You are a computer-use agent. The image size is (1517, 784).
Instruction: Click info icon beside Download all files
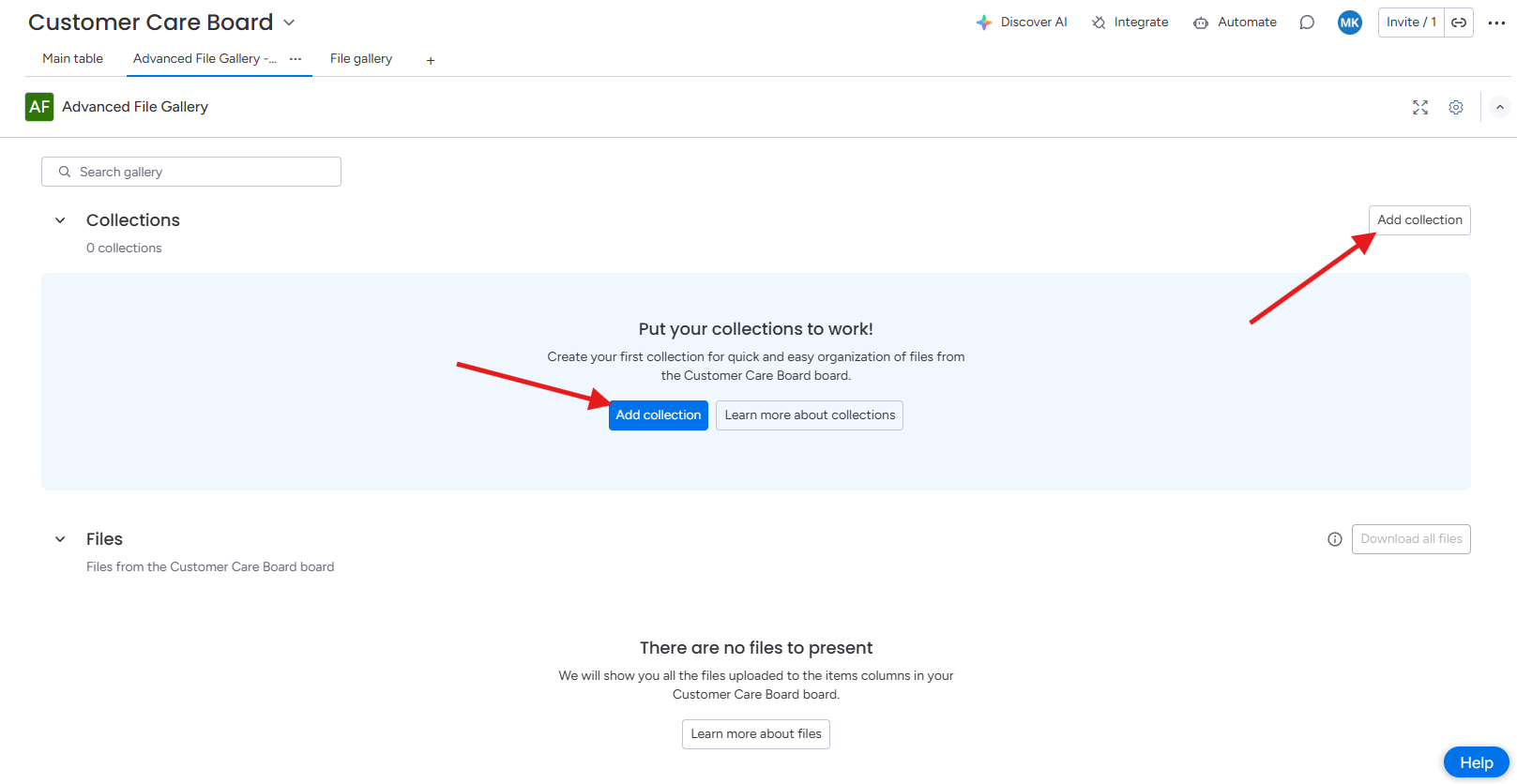[x=1335, y=539]
